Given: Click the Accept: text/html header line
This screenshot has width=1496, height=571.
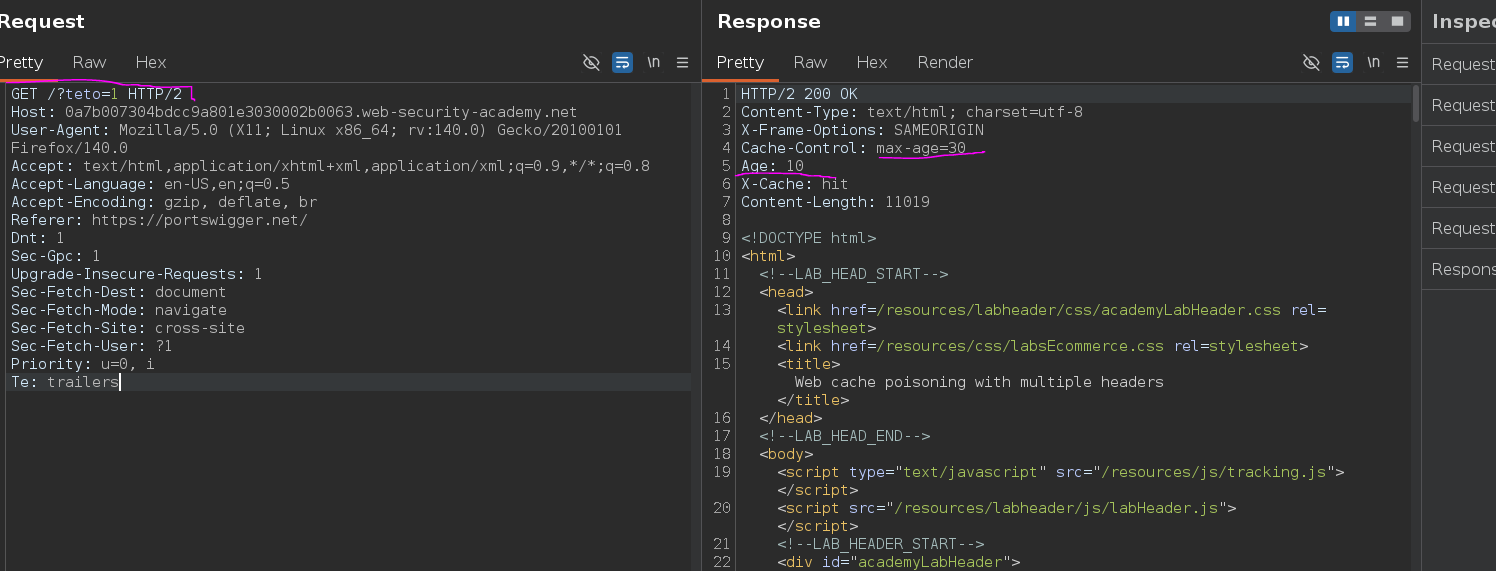Looking at the screenshot, I should click(x=330, y=166).
